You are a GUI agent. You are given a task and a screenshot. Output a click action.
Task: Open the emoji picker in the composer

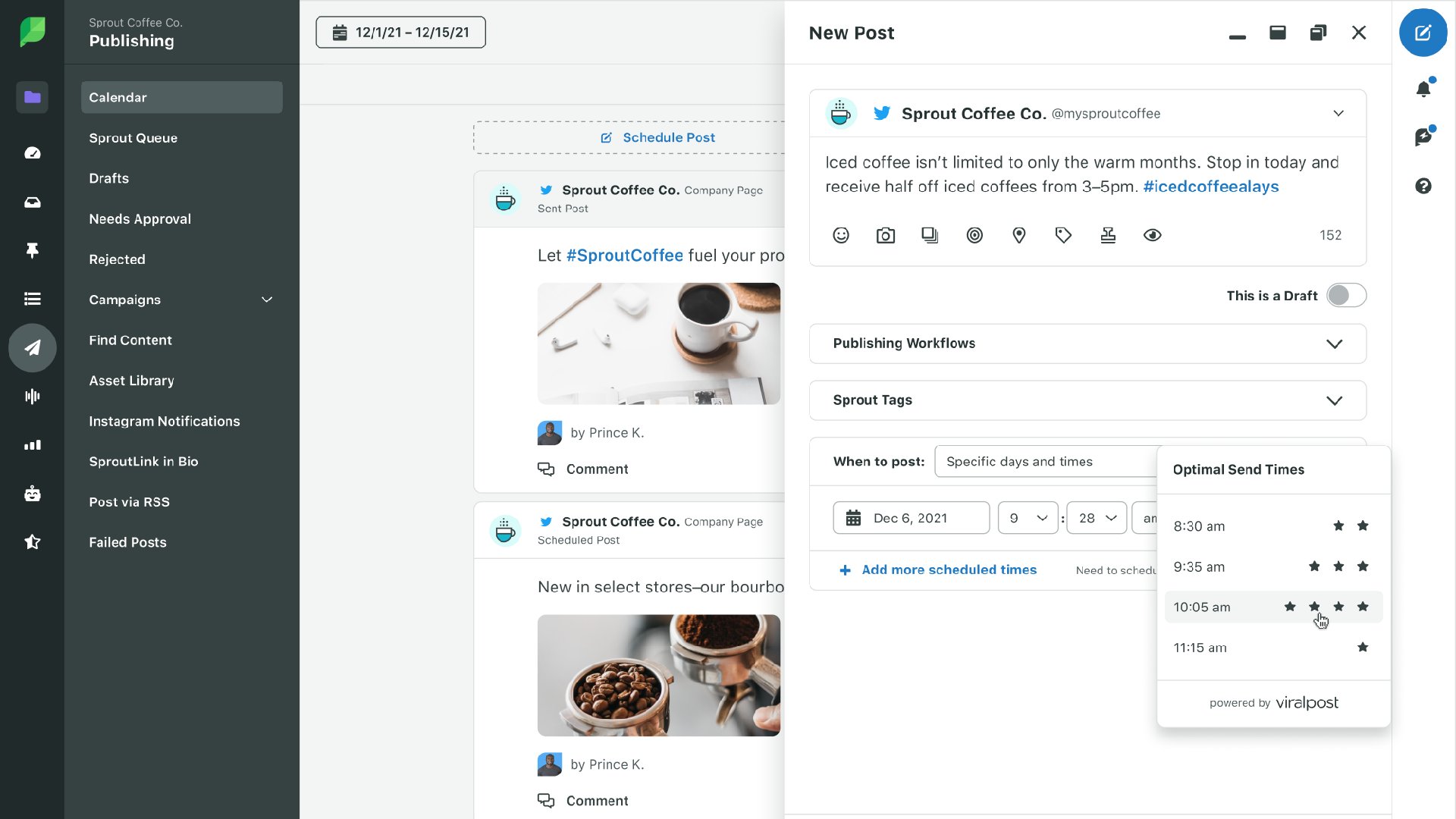tap(841, 235)
